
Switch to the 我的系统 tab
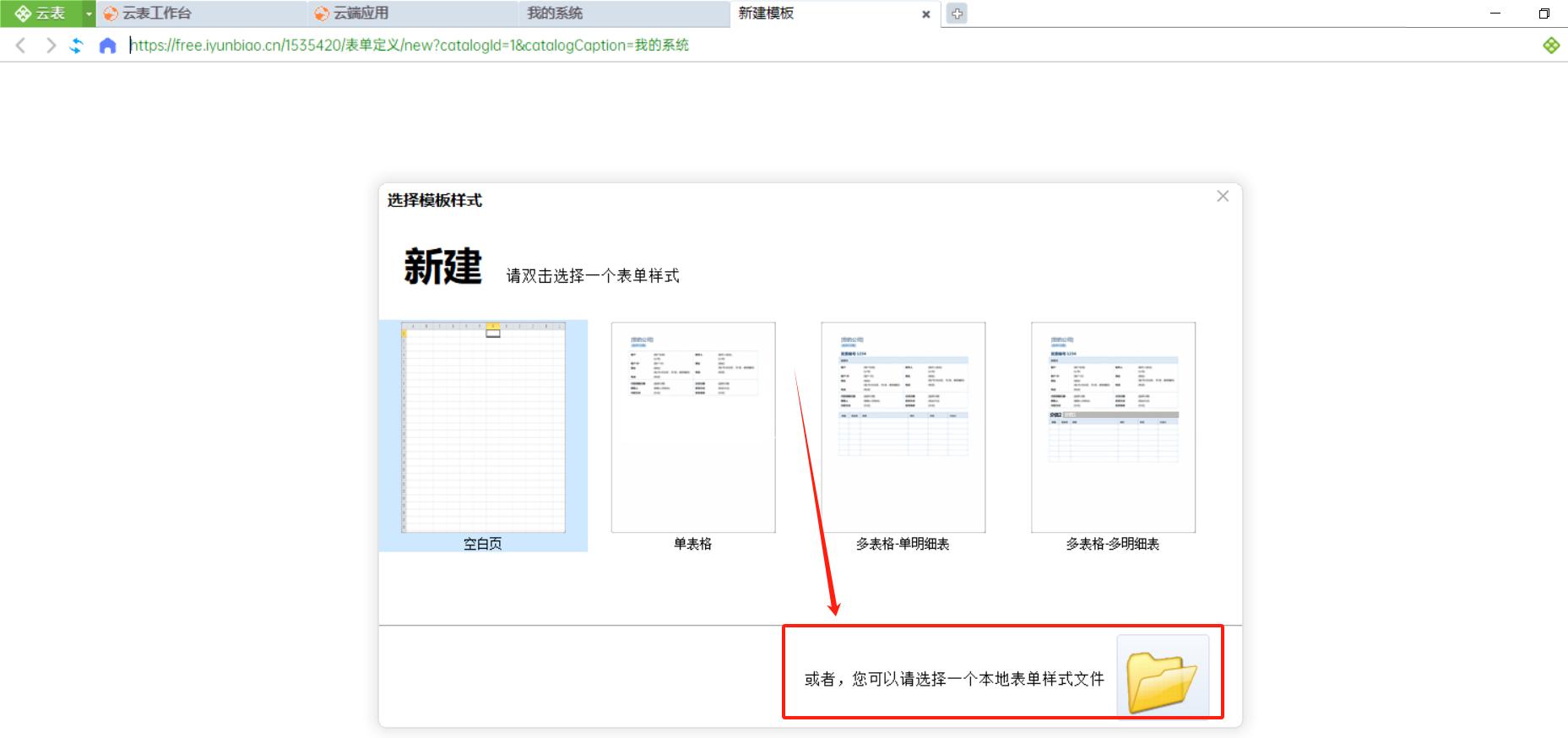555,14
